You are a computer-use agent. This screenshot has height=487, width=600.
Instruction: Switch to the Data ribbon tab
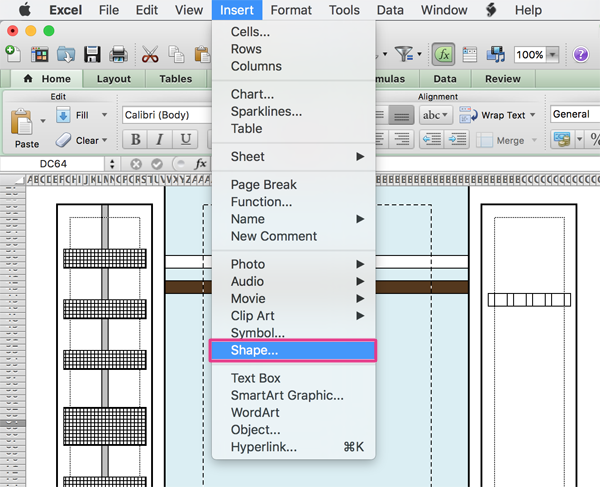445,79
